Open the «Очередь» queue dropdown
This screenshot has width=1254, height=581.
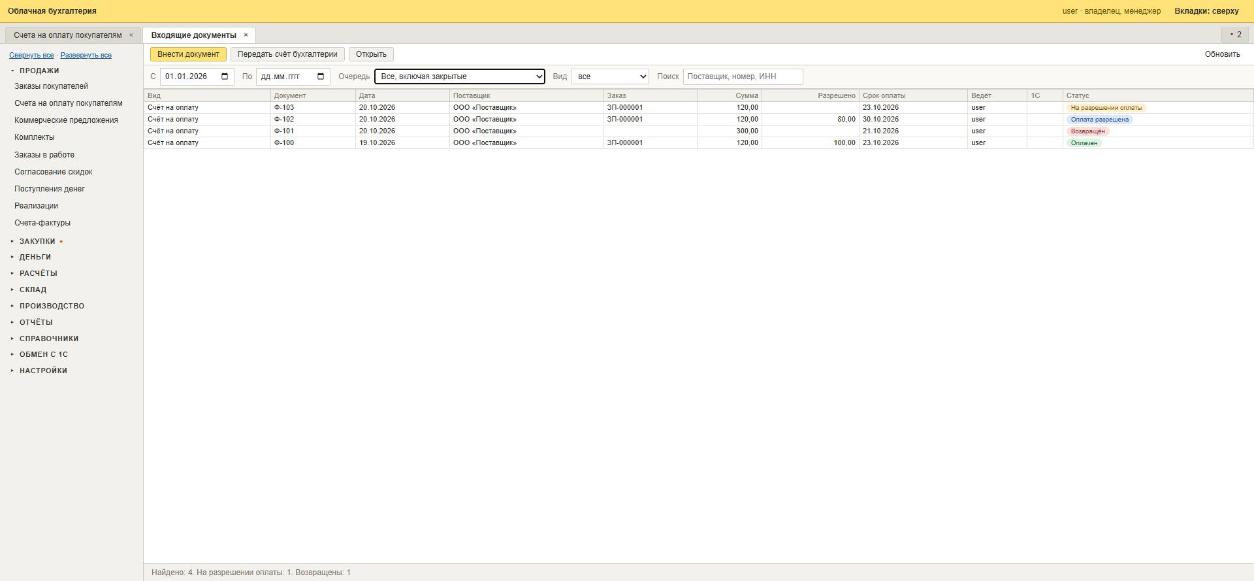pos(460,77)
